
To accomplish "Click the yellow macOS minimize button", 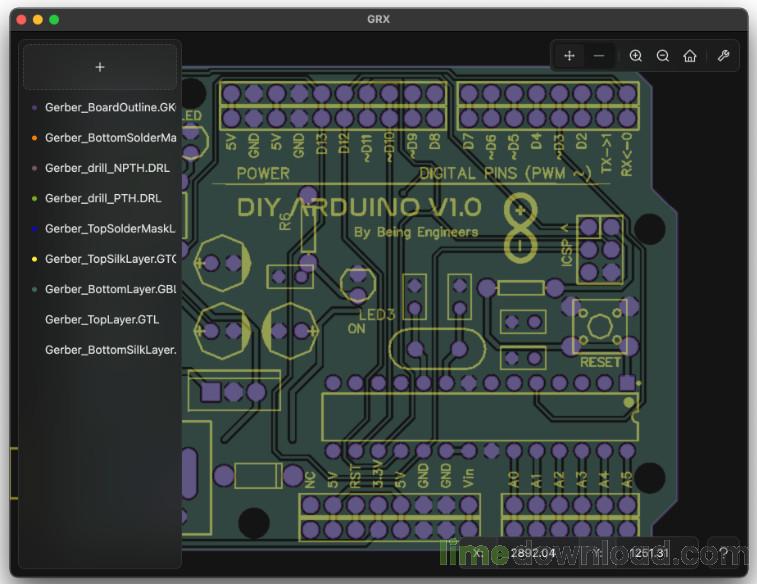I will tap(38, 20).
